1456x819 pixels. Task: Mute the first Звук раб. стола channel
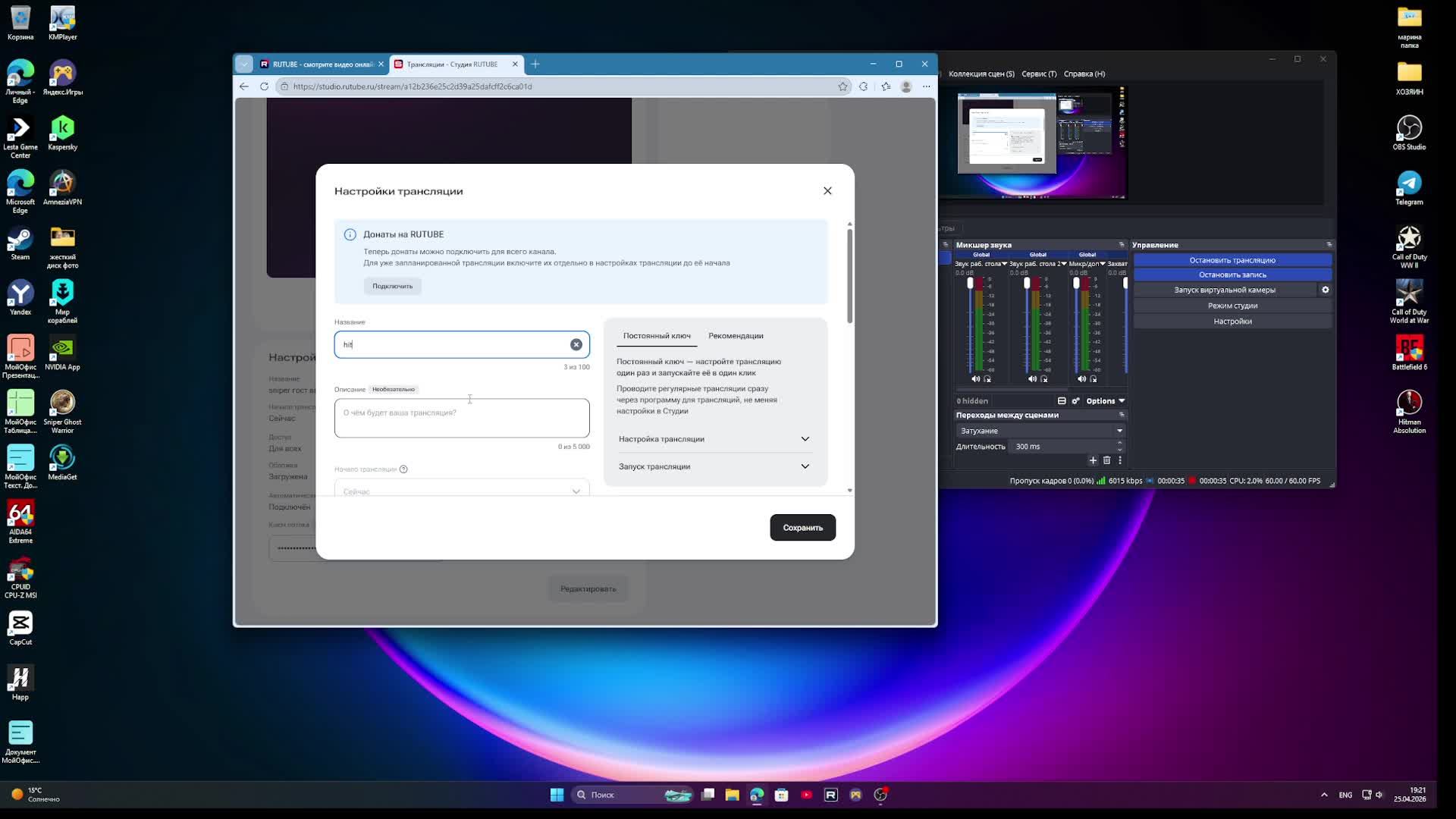tap(975, 379)
